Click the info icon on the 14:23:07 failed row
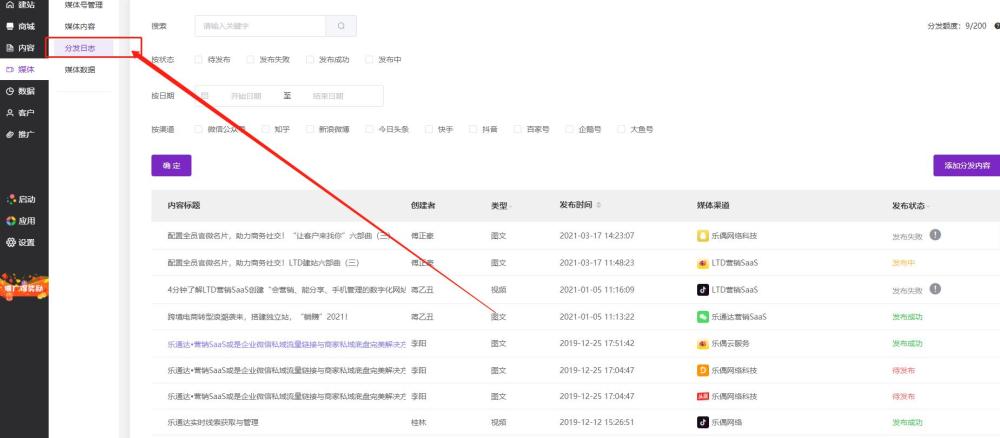This screenshot has height=438, width=1000. pos(935,235)
